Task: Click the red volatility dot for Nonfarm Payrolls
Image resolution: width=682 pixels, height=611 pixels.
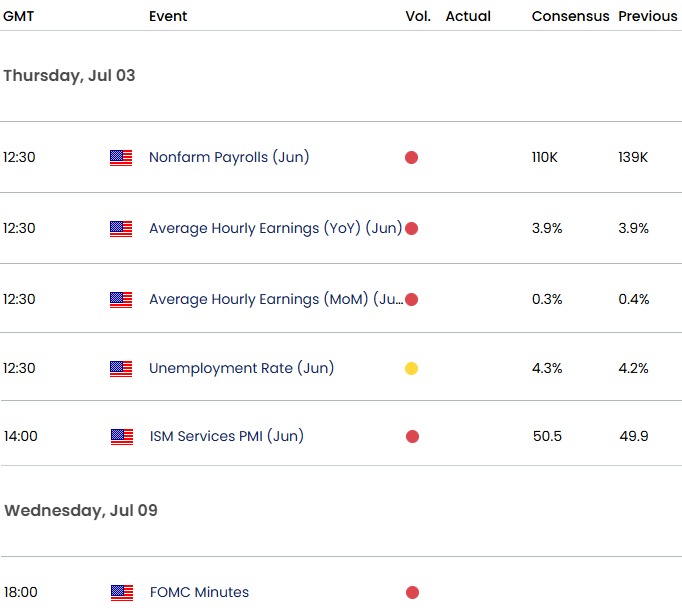Action: click(x=411, y=158)
